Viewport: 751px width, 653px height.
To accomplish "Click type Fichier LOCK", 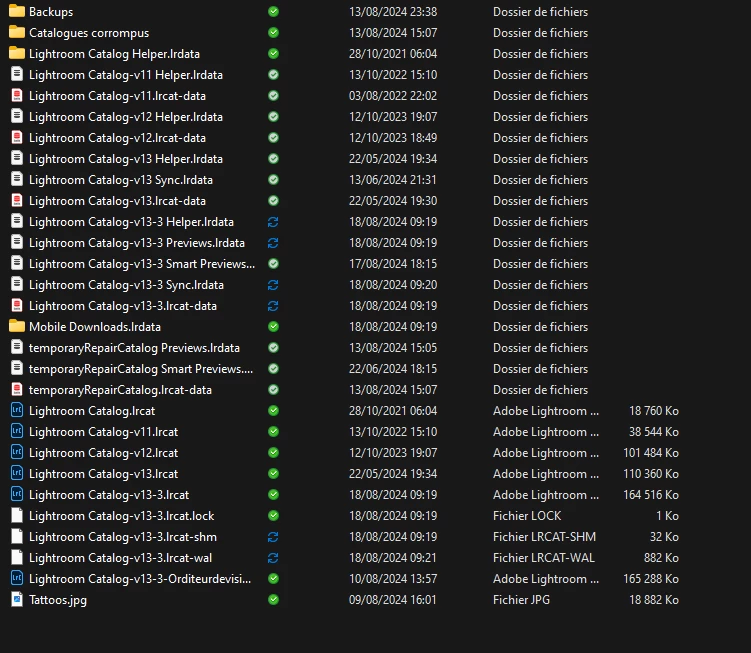I will tap(527, 516).
